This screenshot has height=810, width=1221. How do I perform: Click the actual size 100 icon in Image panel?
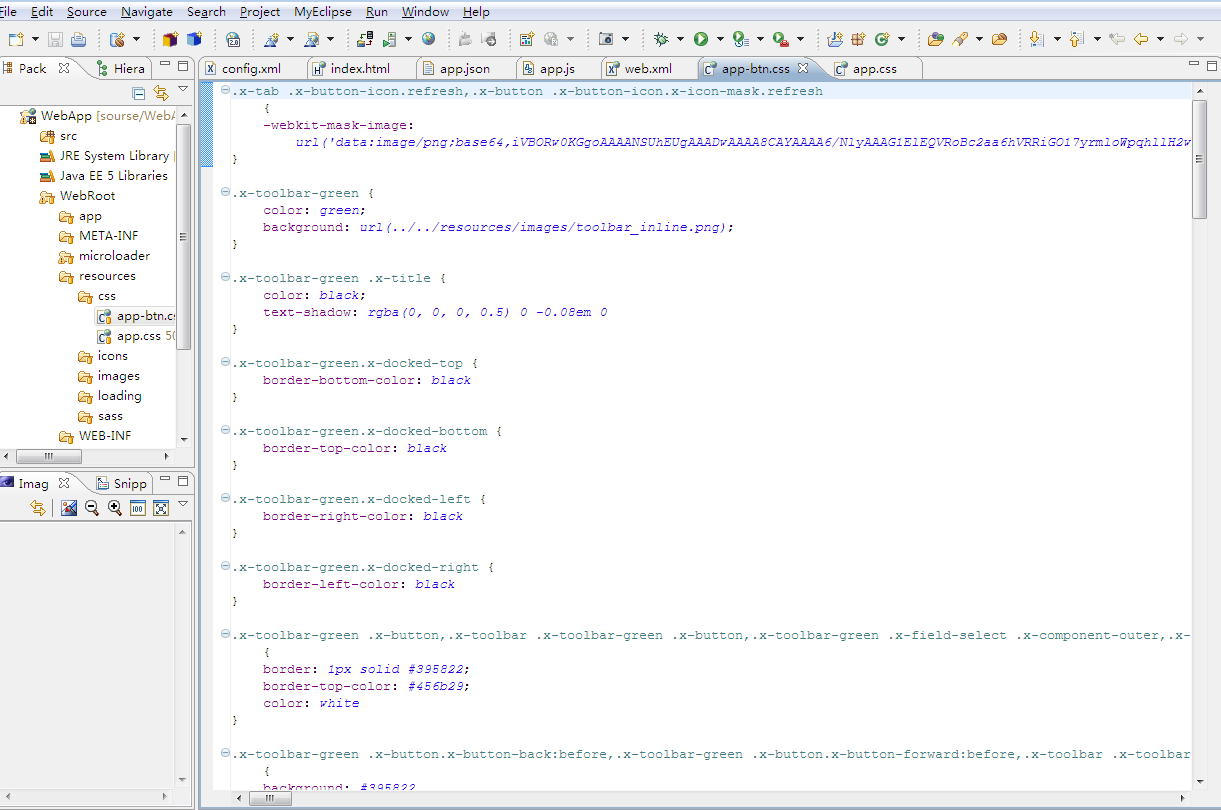click(138, 508)
